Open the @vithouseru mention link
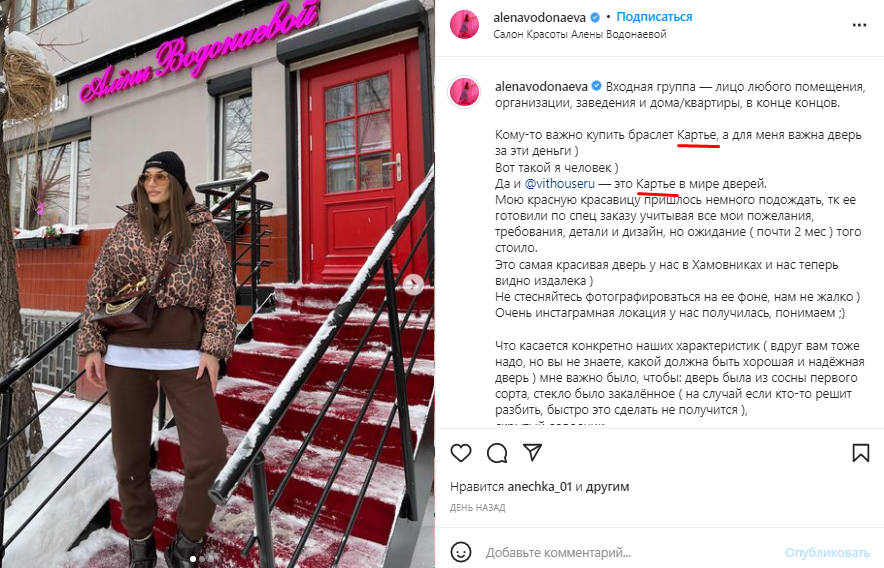The height and width of the screenshot is (568, 884). click(559, 184)
